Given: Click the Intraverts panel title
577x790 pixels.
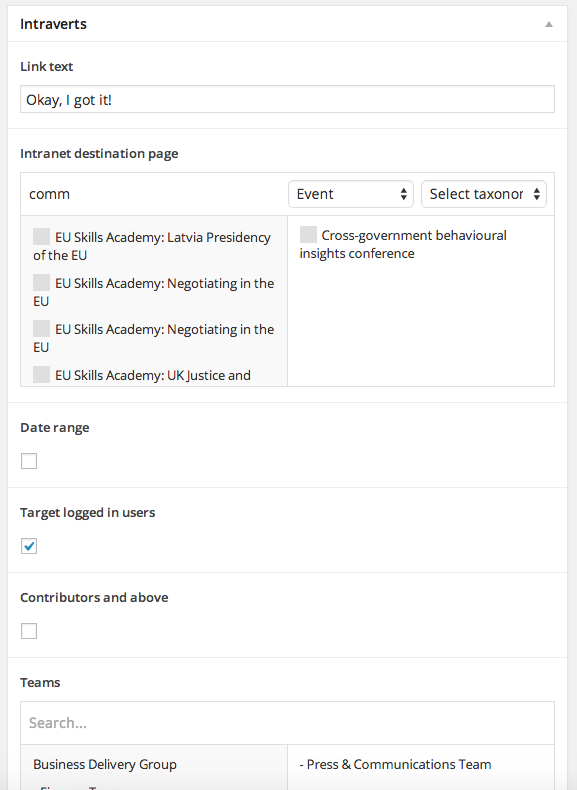Looking at the screenshot, I should pyautogui.click(x=53, y=24).
